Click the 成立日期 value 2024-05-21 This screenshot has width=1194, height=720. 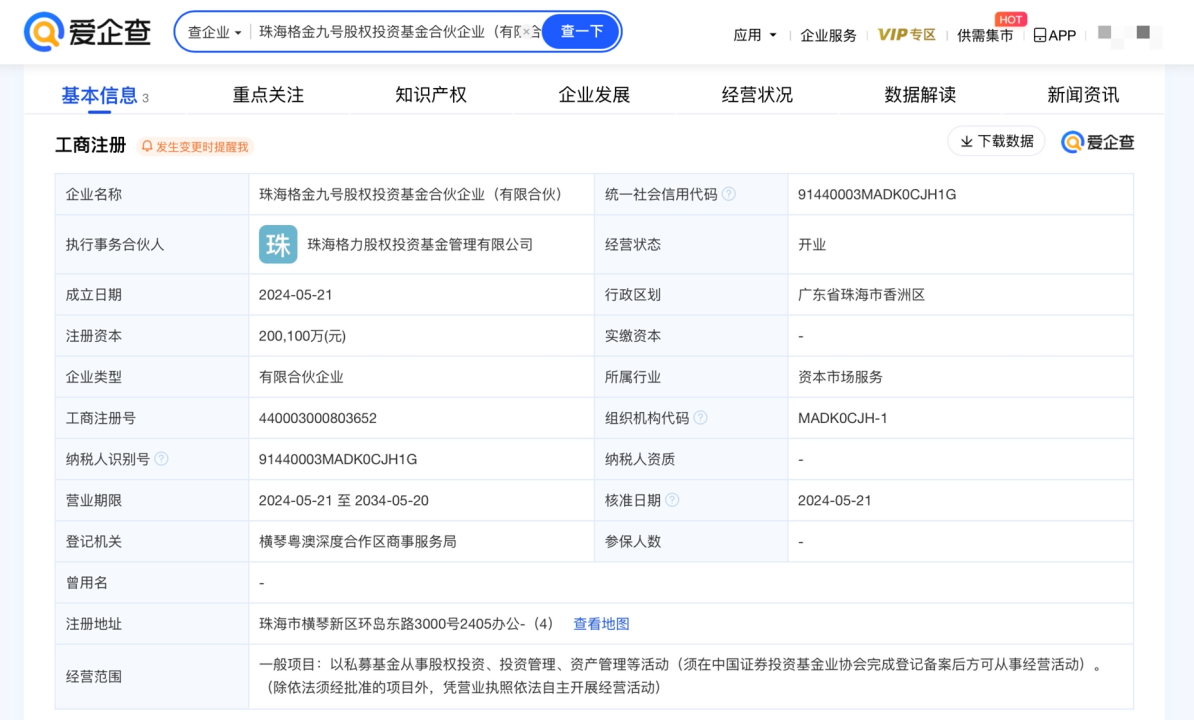point(295,295)
